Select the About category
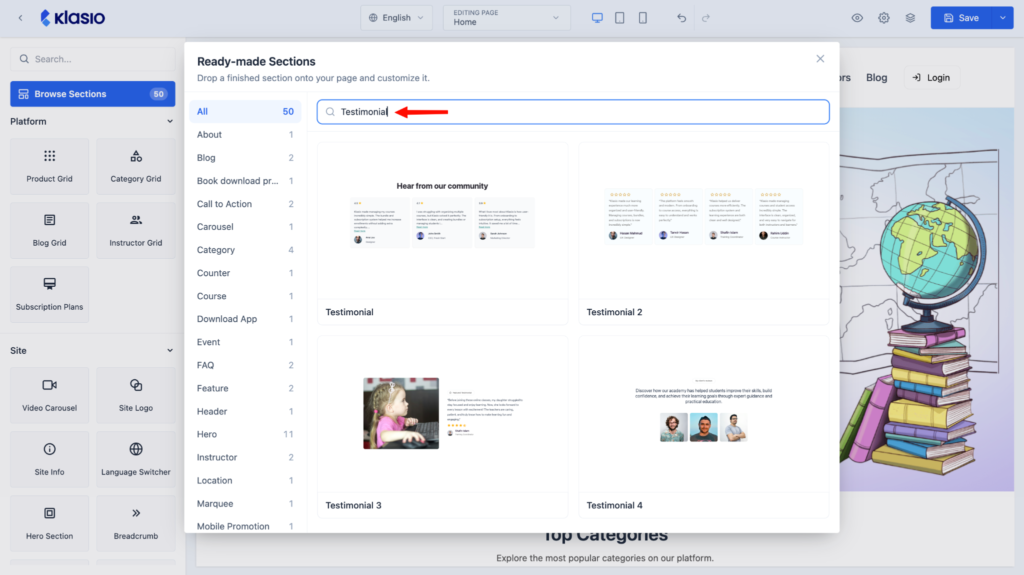Viewport: 1024px width, 575px height. pyautogui.click(x=245, y=135)
